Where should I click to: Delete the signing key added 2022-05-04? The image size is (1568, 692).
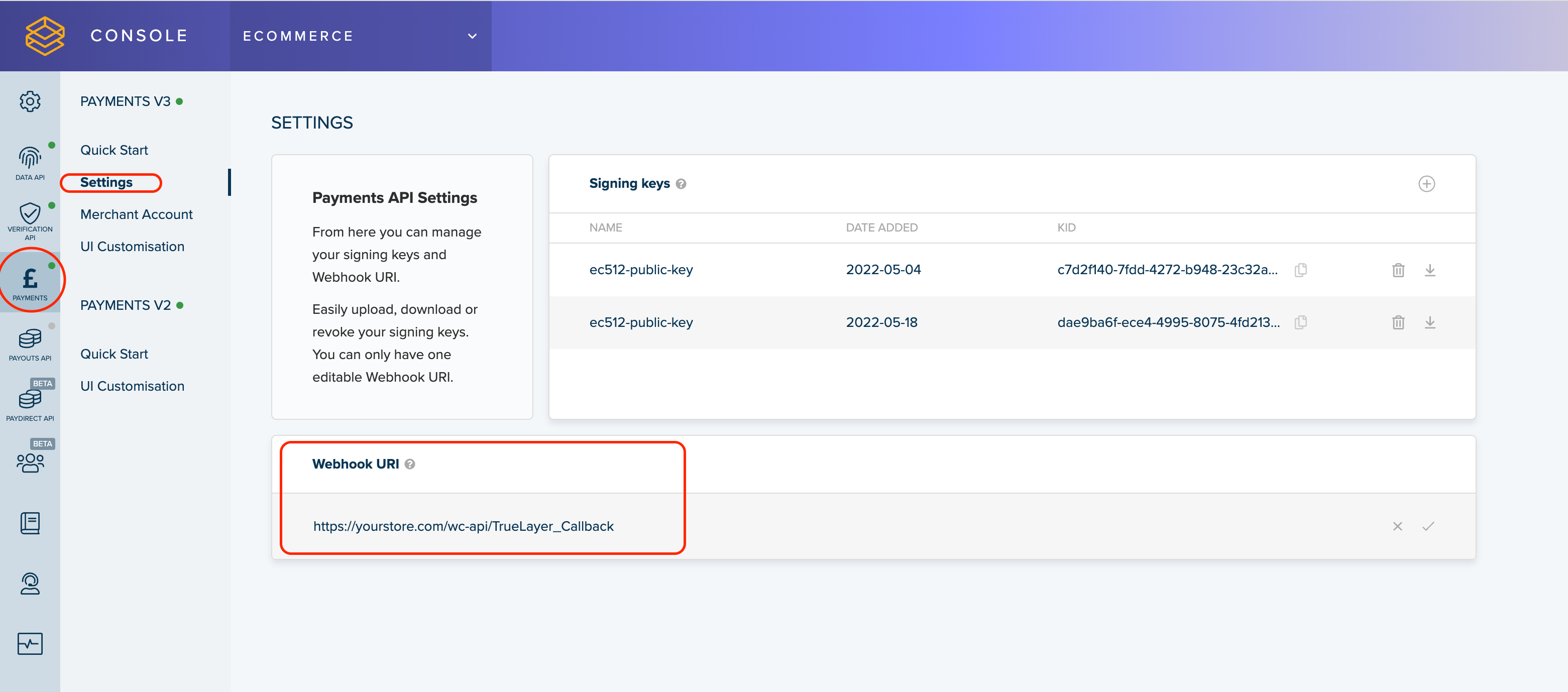[x=1398, y=270]
